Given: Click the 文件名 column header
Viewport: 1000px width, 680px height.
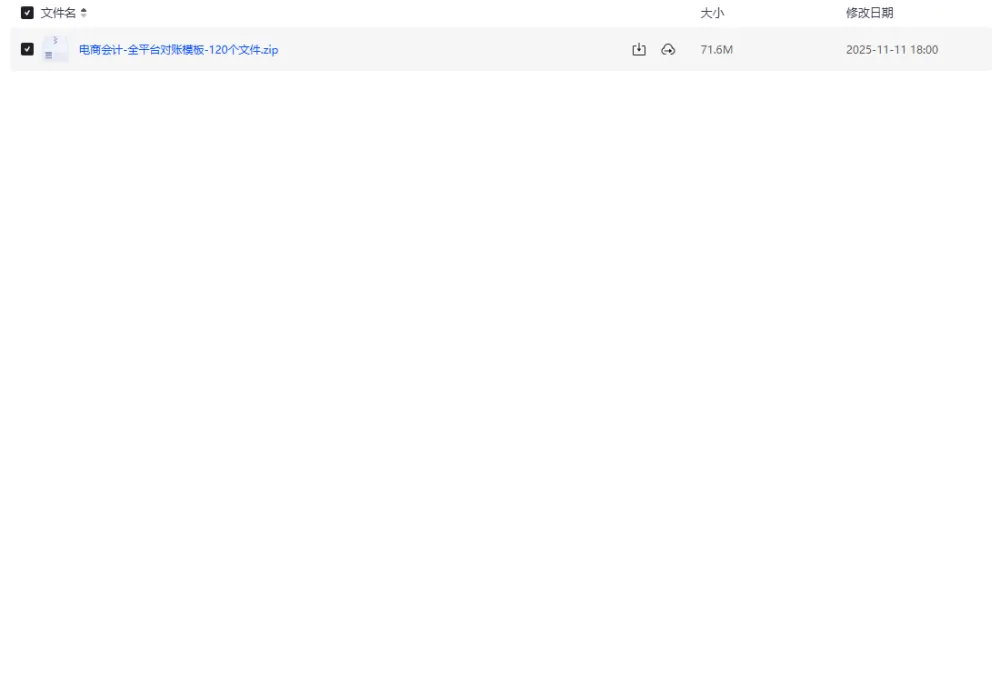Looking at the screenshot, I should click(58, 13).
